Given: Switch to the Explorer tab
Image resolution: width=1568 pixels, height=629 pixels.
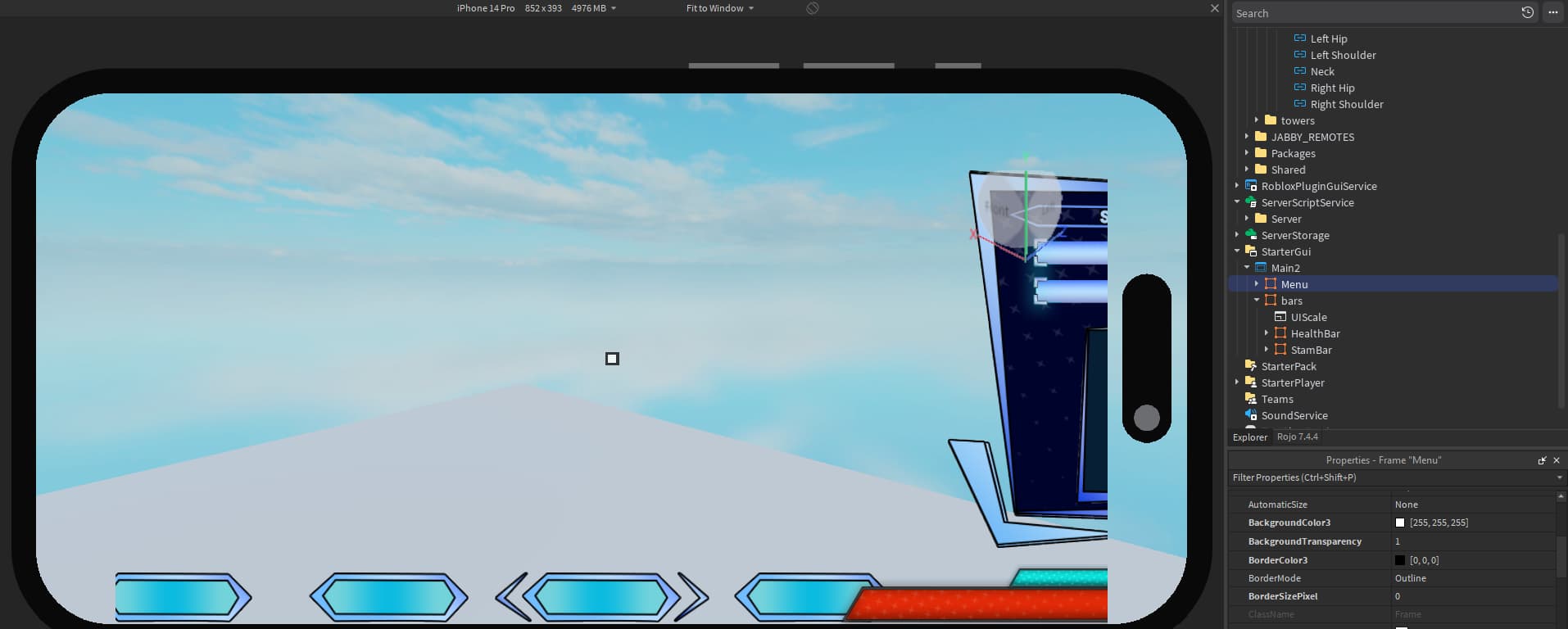Looking at the screenshot, I should pyautogui.click(x=1250, y=437).
